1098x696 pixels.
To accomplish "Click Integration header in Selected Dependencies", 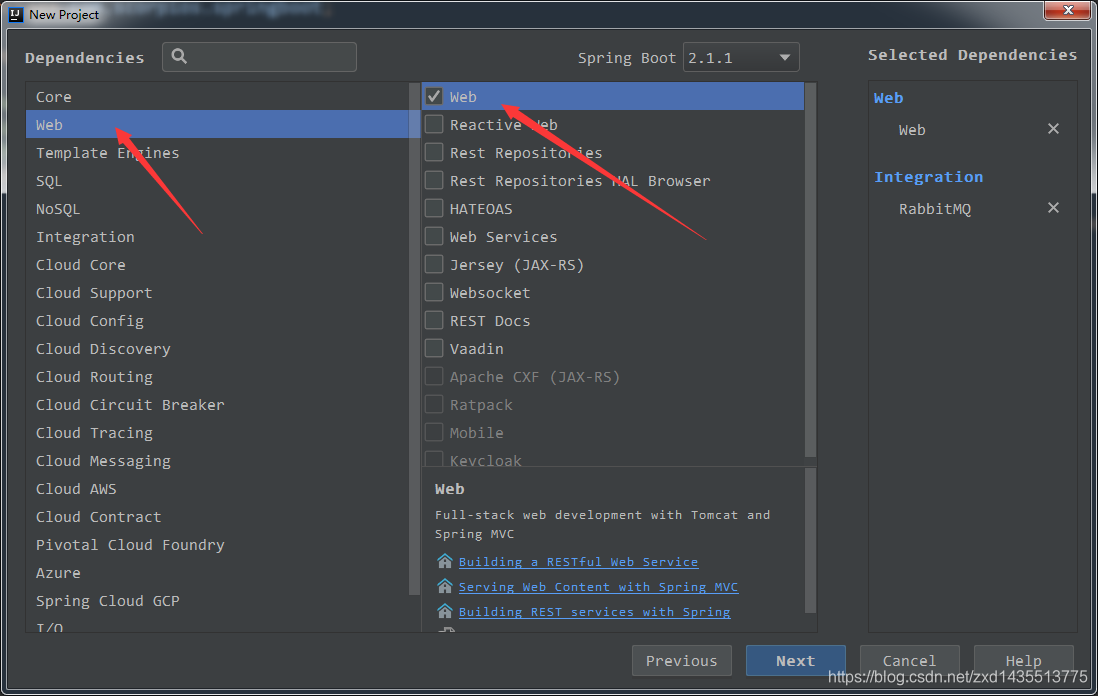I will pyautogui.click(x=929, y=176).
